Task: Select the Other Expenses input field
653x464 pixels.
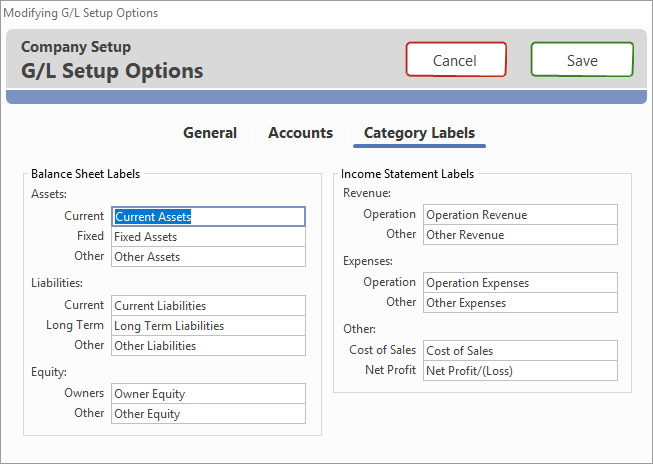Action: pyautogui.click(x=520, y=302)
